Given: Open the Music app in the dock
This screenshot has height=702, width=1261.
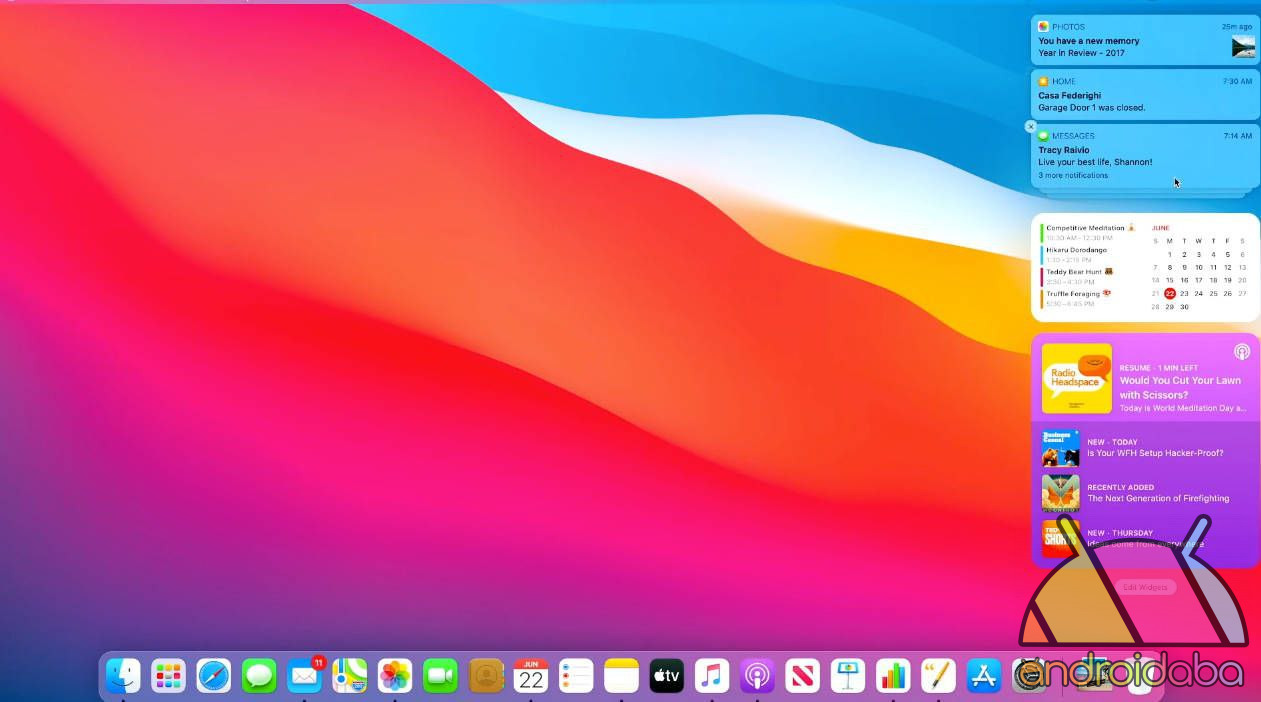Looking at the screenshot, I should [712, 676].
